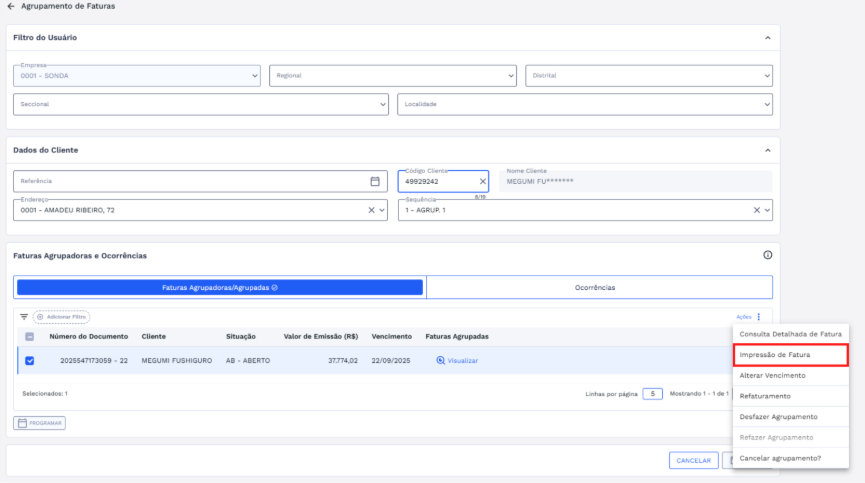
Task: Collapse the Filtro do Usuário panel
Action: (x=767, y=38)
